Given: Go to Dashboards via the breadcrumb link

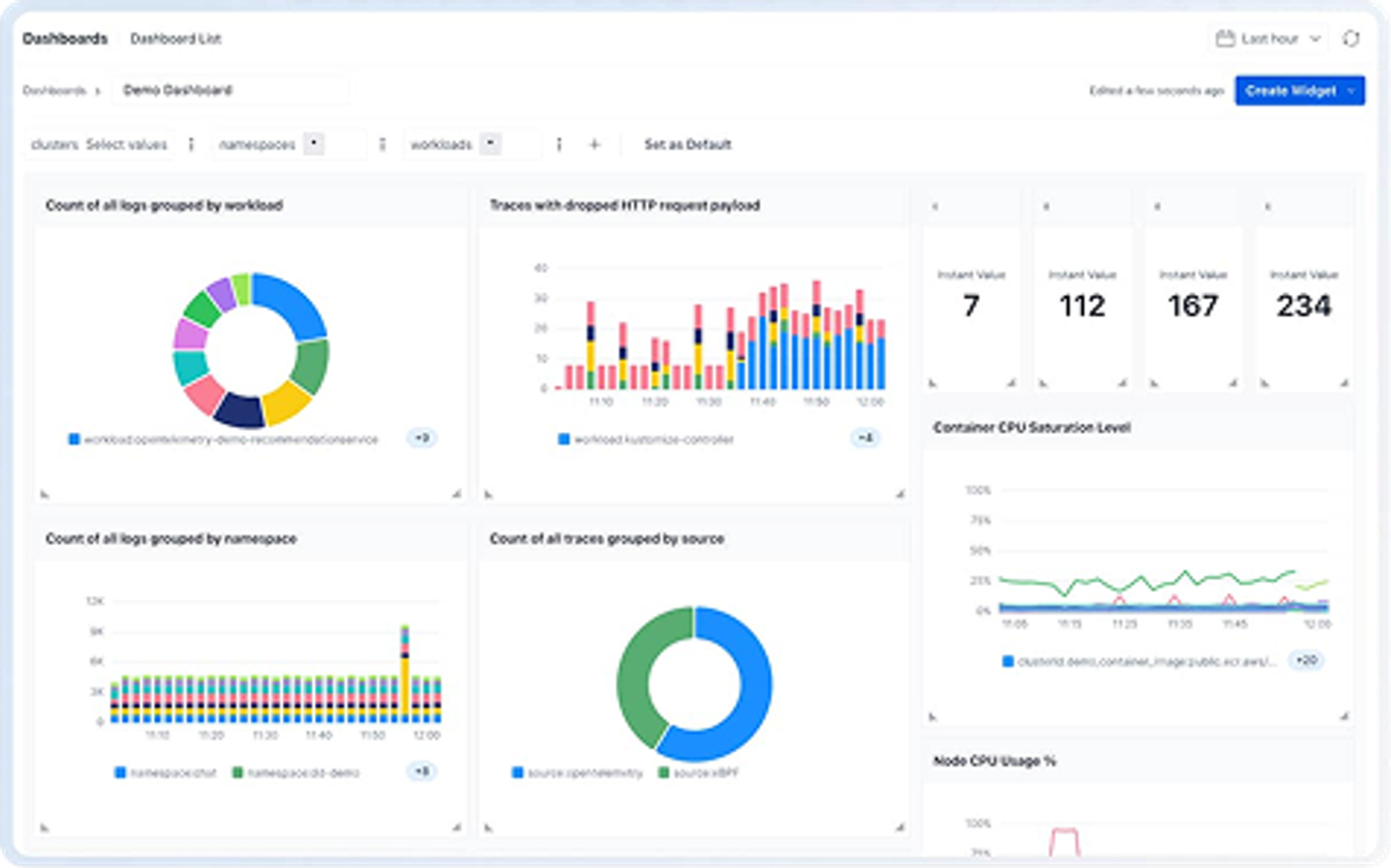Looking at the screenshot, I should (55, 90).
